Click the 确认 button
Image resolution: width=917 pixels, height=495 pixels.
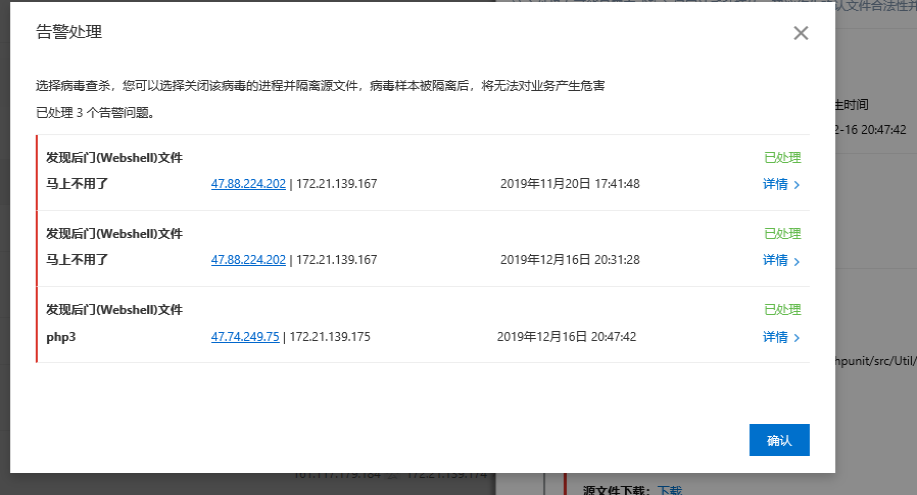point(779,440)
